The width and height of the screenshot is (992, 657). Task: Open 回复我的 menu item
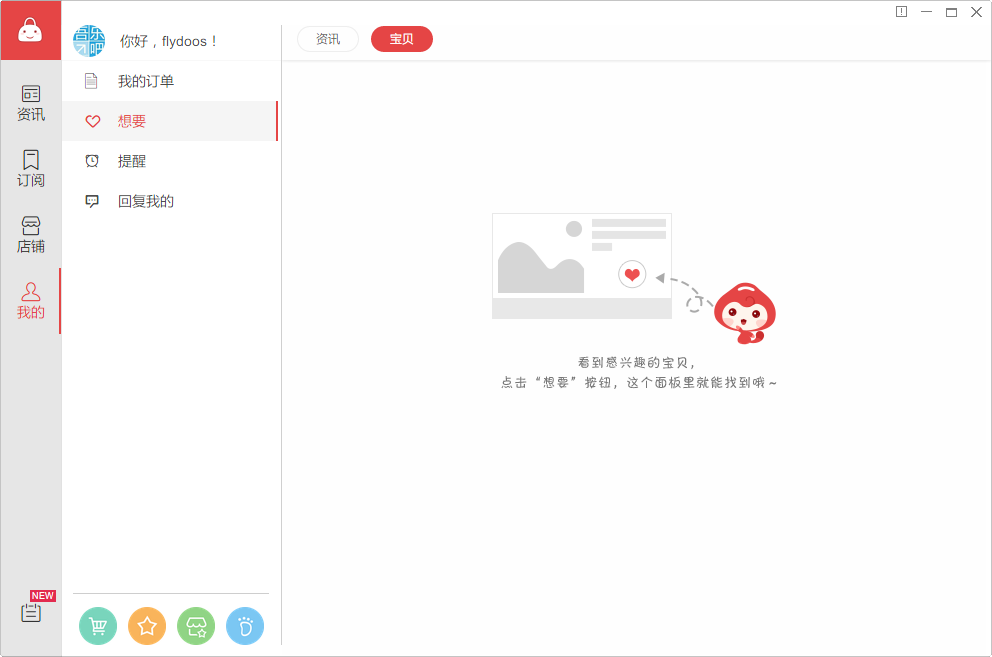170,201
